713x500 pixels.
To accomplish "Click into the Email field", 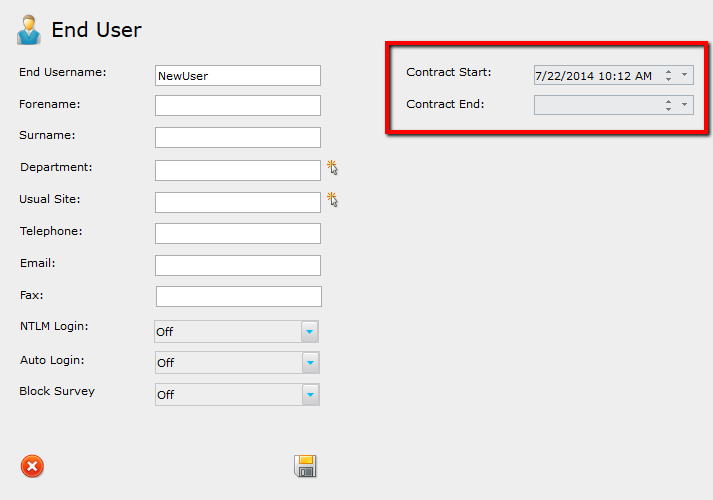I will click(238, 265).
